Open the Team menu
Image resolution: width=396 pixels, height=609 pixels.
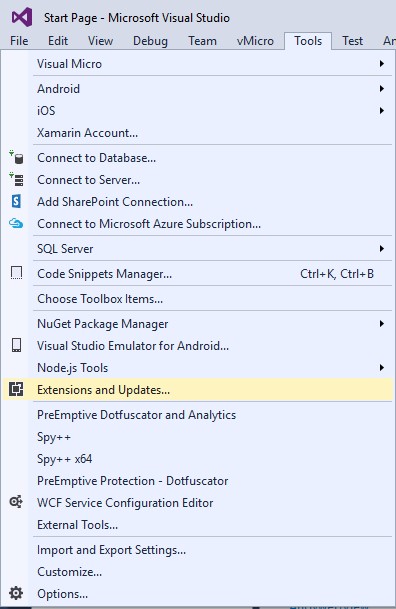point(202,41)
